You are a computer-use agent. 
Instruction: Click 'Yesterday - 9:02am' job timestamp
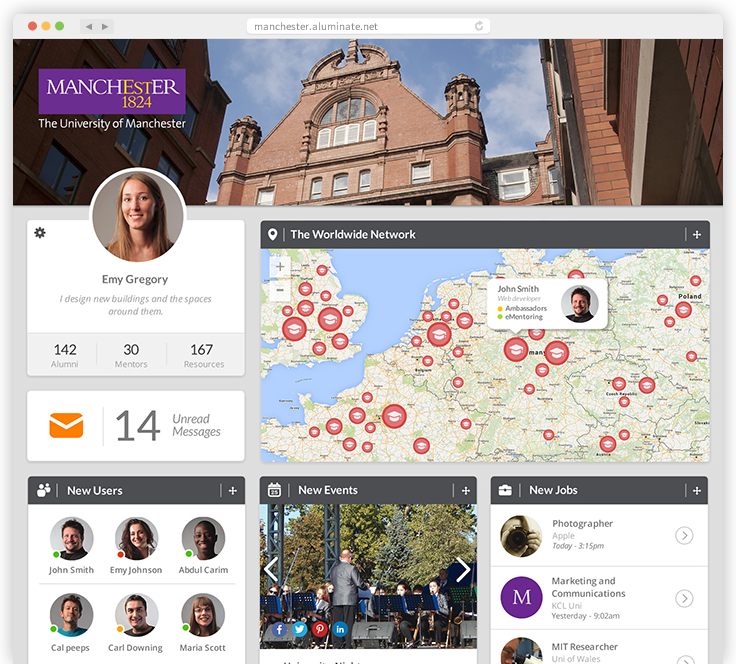(x=585, y=616)
